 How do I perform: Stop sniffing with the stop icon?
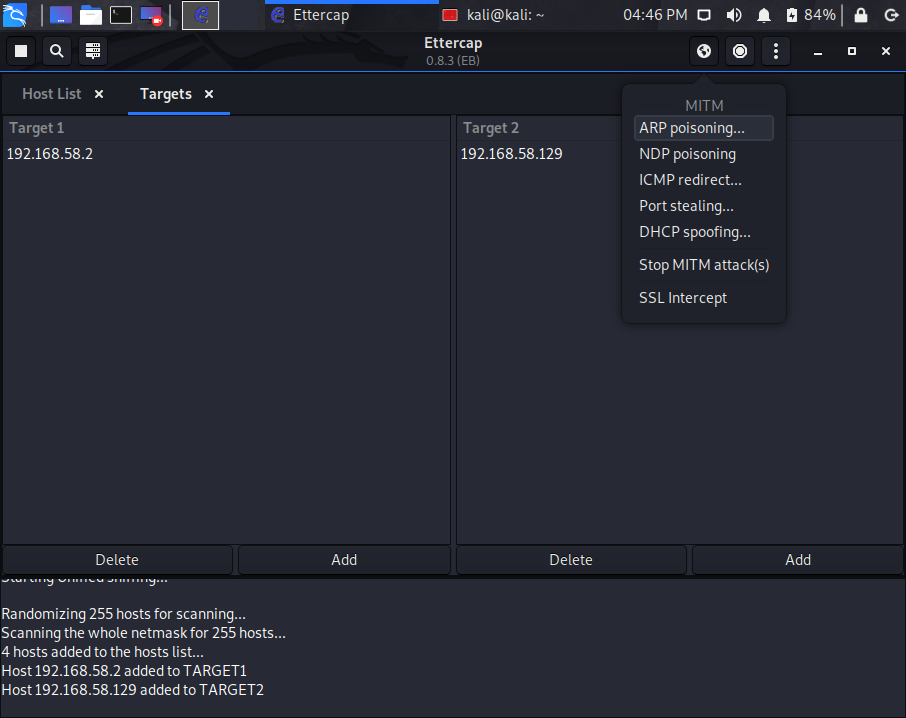pos(21,51)
